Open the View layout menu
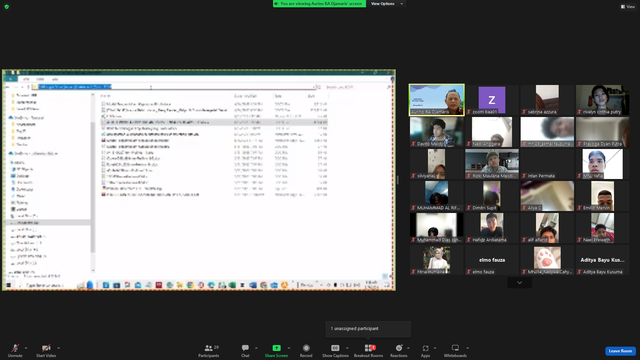Screen dimensions: 640x360 click(628, 7)
